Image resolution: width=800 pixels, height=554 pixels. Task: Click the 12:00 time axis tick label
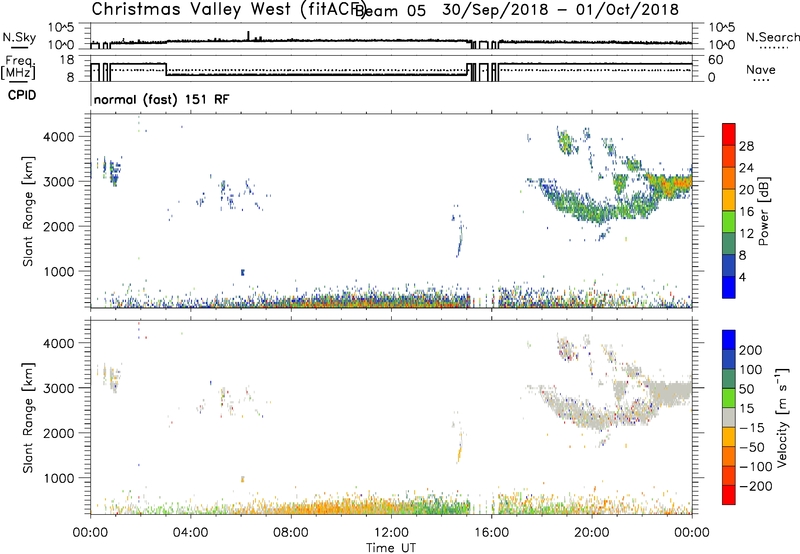(391, 533)
